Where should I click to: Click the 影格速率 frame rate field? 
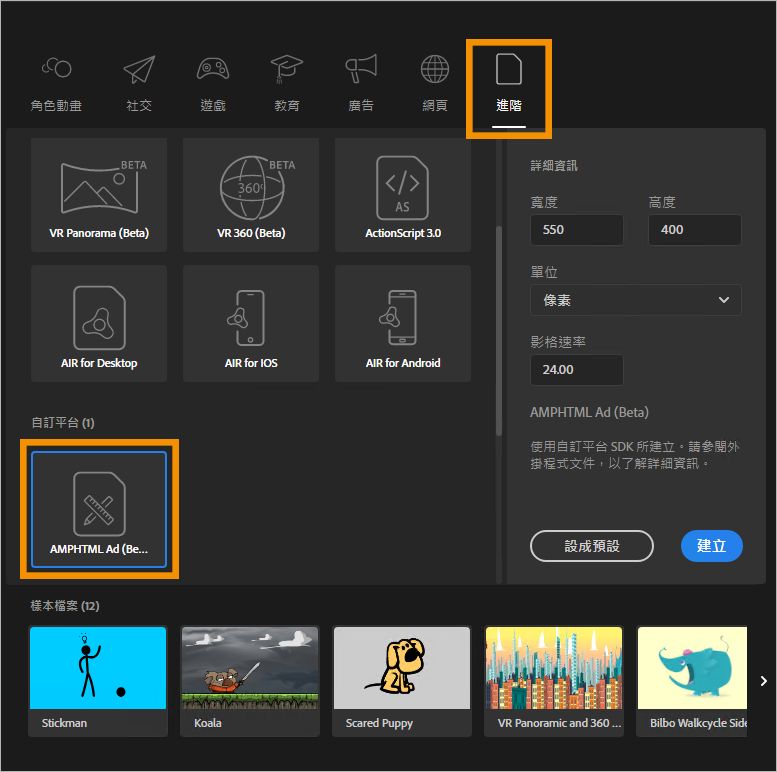point(577,370)
